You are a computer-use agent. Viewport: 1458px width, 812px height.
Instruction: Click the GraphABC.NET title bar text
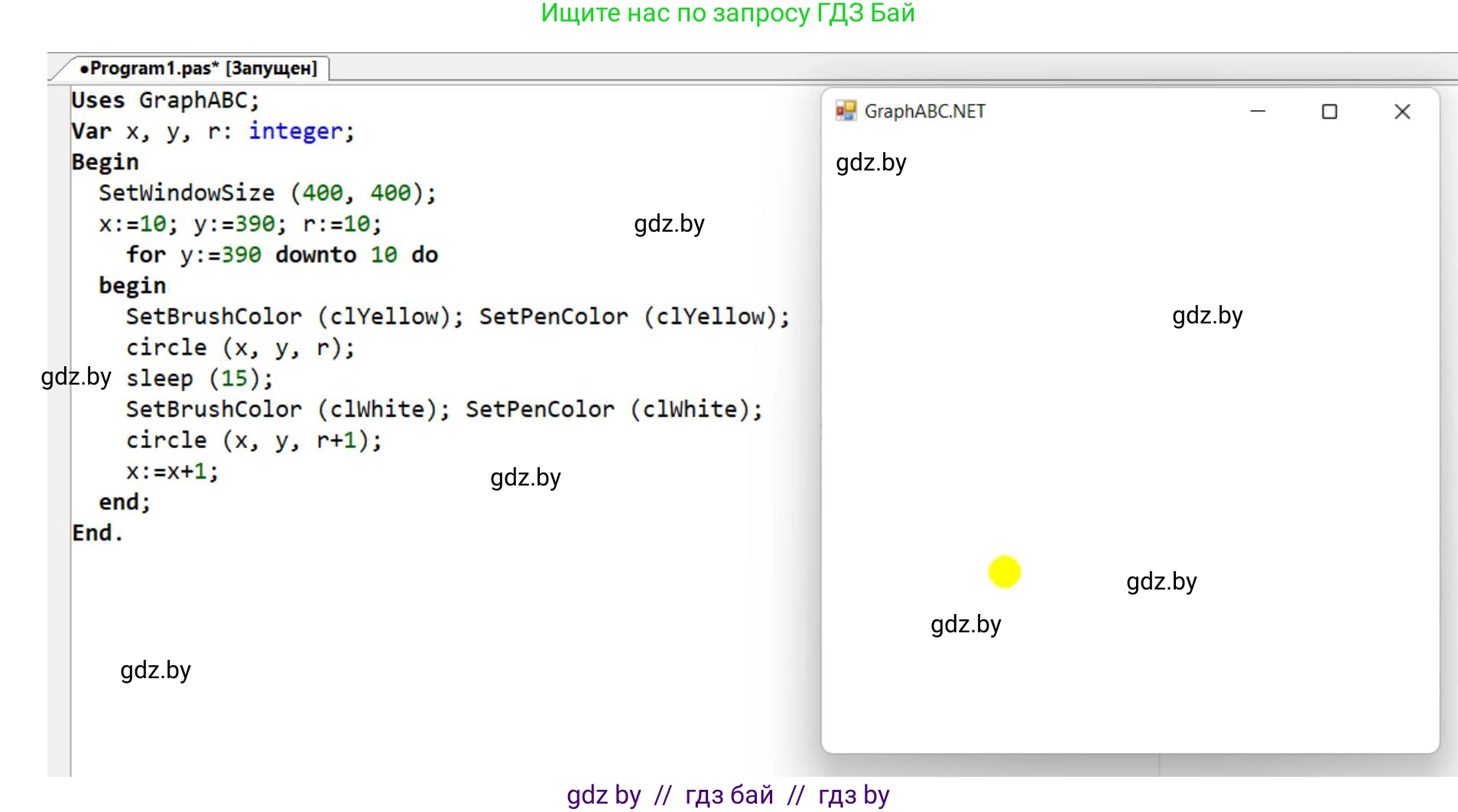pyautogui.click(x=924, y=112)
